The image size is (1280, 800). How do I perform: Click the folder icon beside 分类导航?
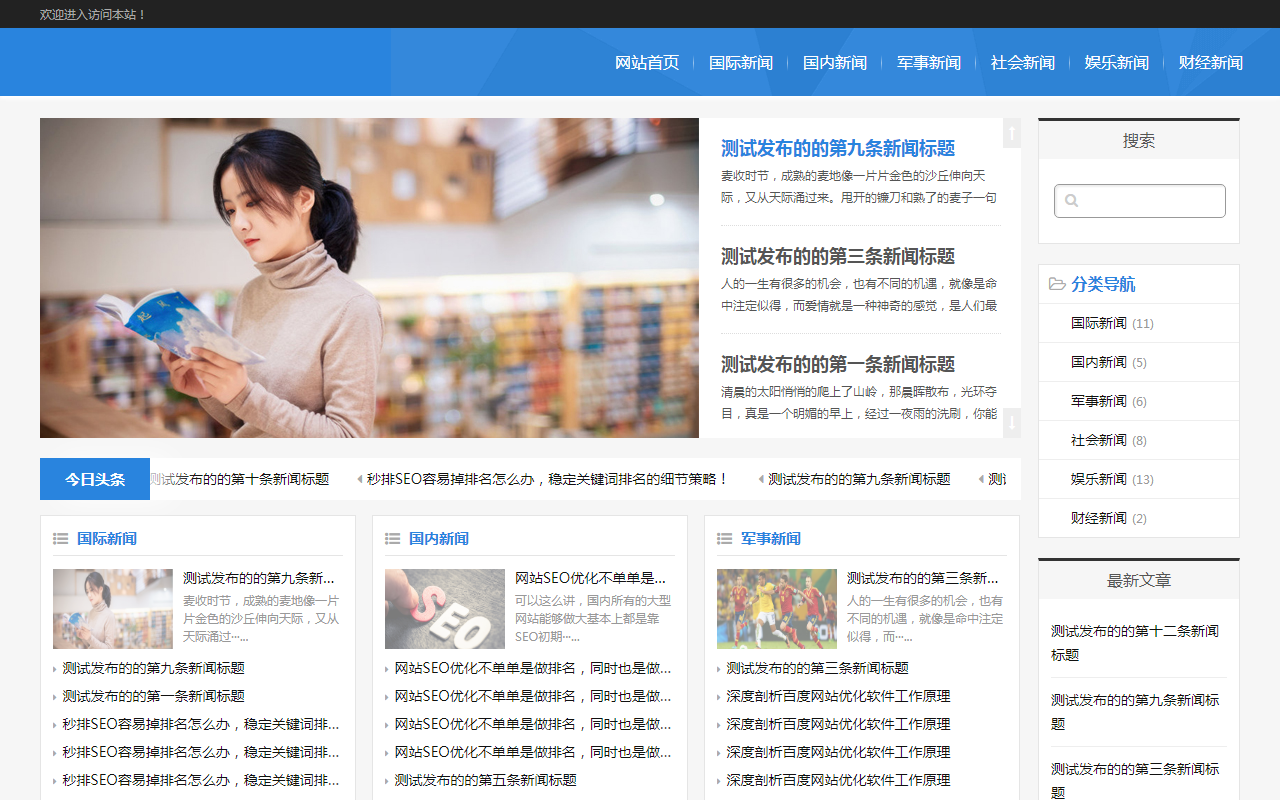[x=1057, y=284]
